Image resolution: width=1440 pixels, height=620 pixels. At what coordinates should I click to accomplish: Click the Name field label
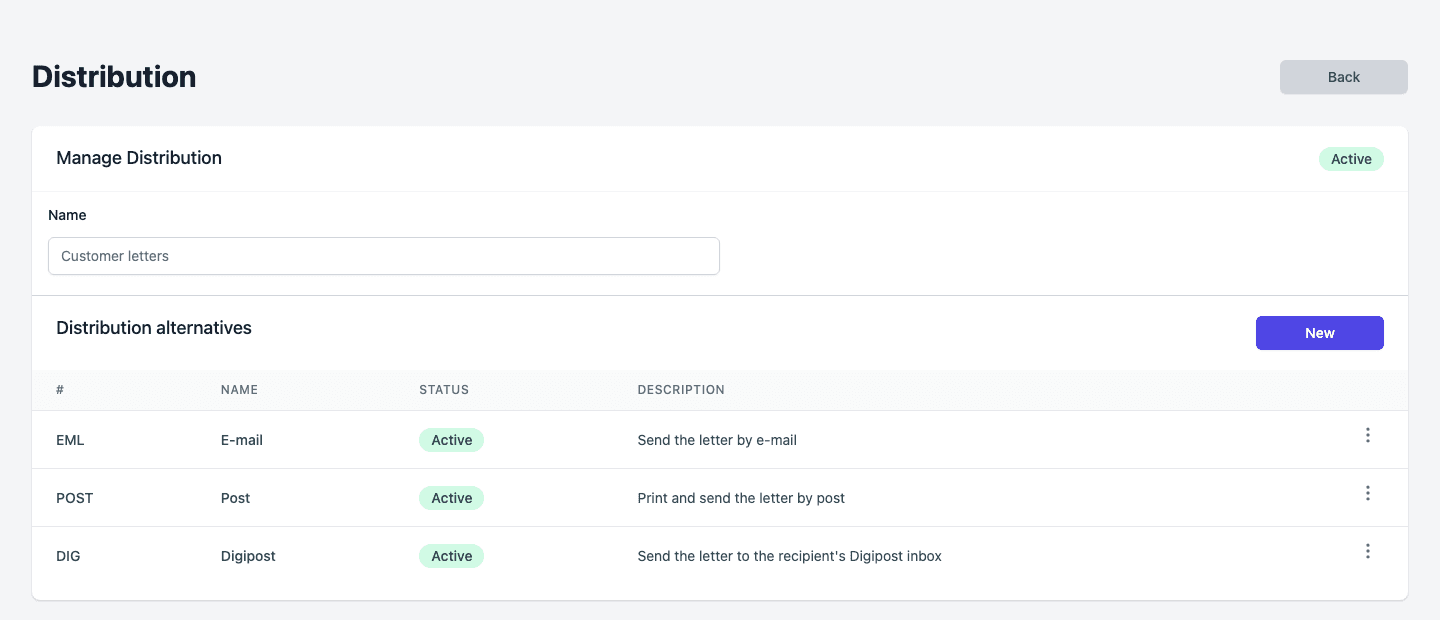tap(67, 215)
